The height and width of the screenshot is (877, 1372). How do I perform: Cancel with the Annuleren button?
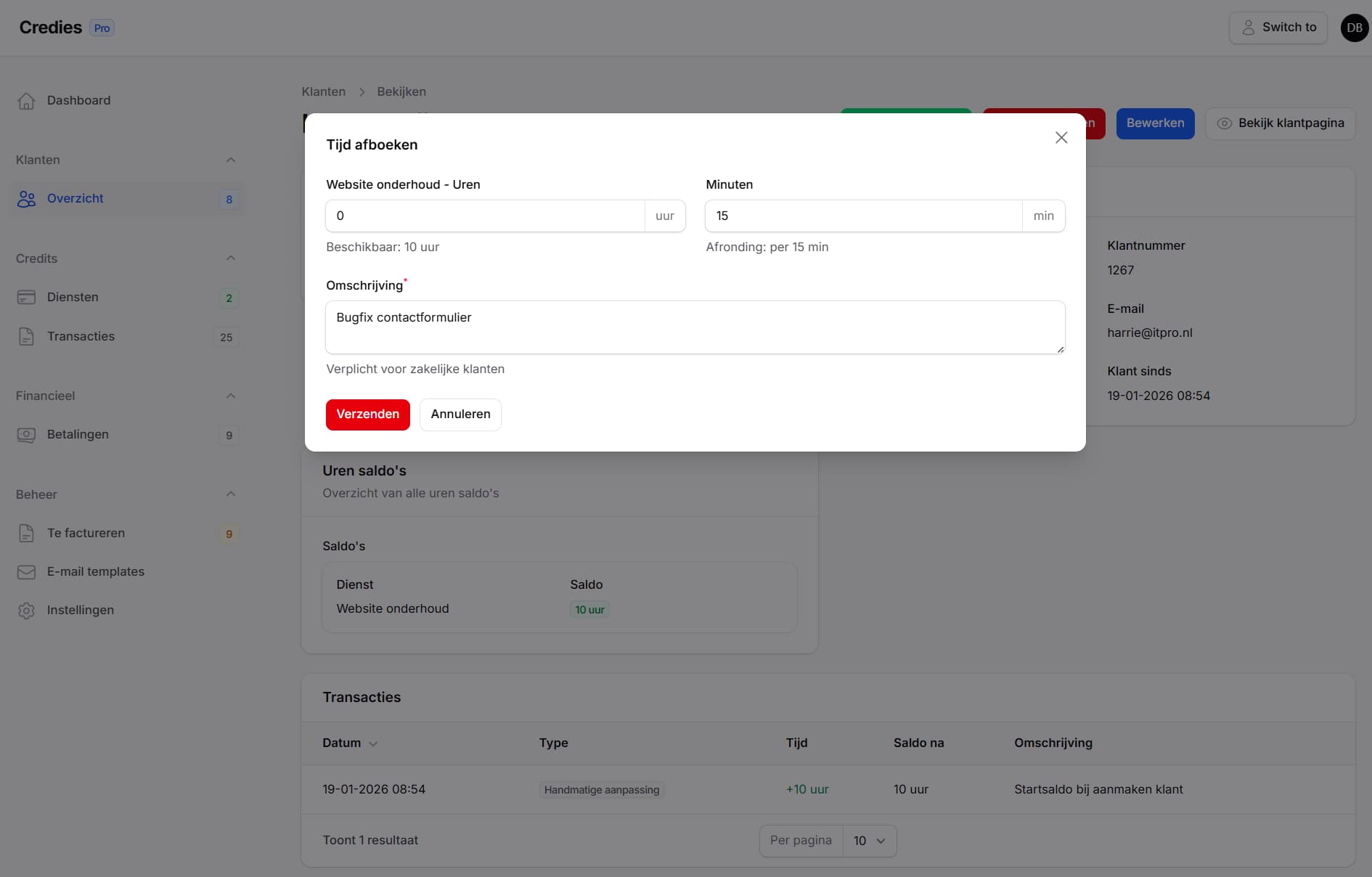[460, 415]
